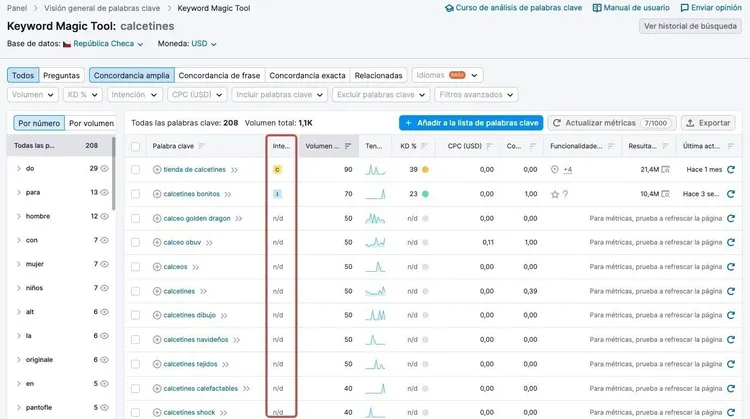This screenshot has height=419, width=750.
Task: Add tienda de calcetines via plus icon
Action: 157,169
